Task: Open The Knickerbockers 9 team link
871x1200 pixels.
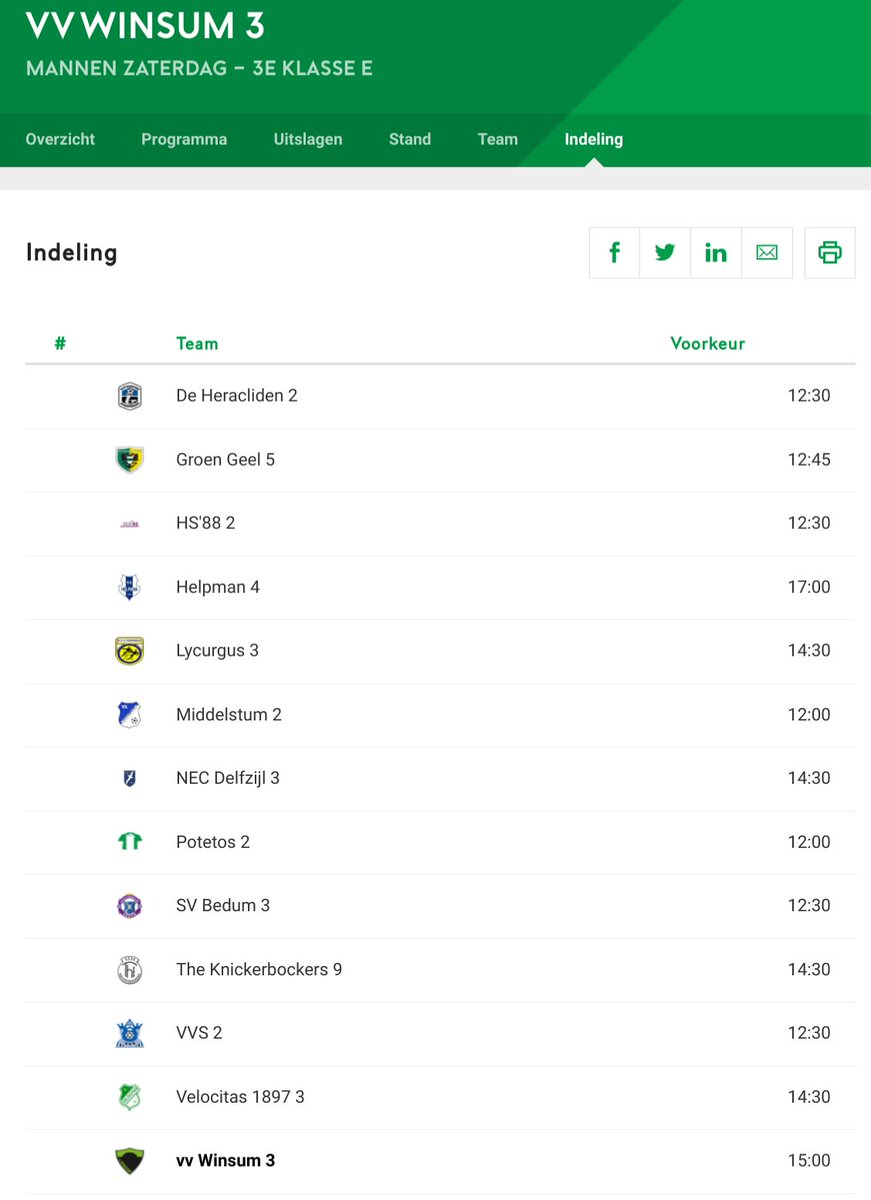Action: [x=259, y=970]
